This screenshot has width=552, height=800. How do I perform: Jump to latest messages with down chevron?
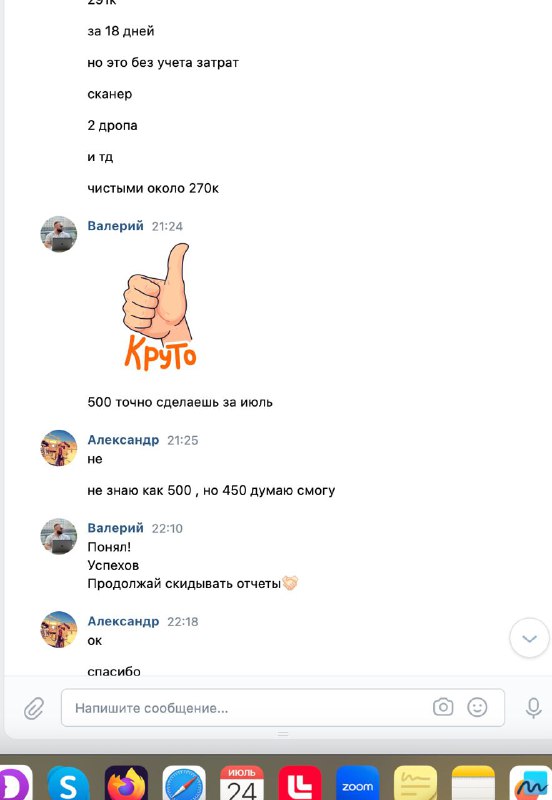pyautogui.click(x=529, y=638)
